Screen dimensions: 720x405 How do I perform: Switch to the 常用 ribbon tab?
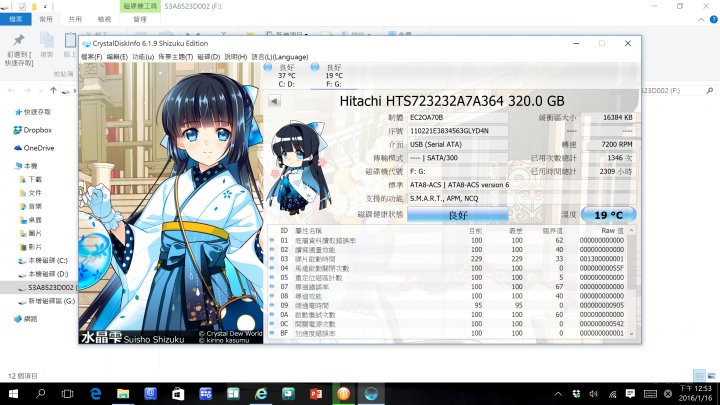click(46, 19)
